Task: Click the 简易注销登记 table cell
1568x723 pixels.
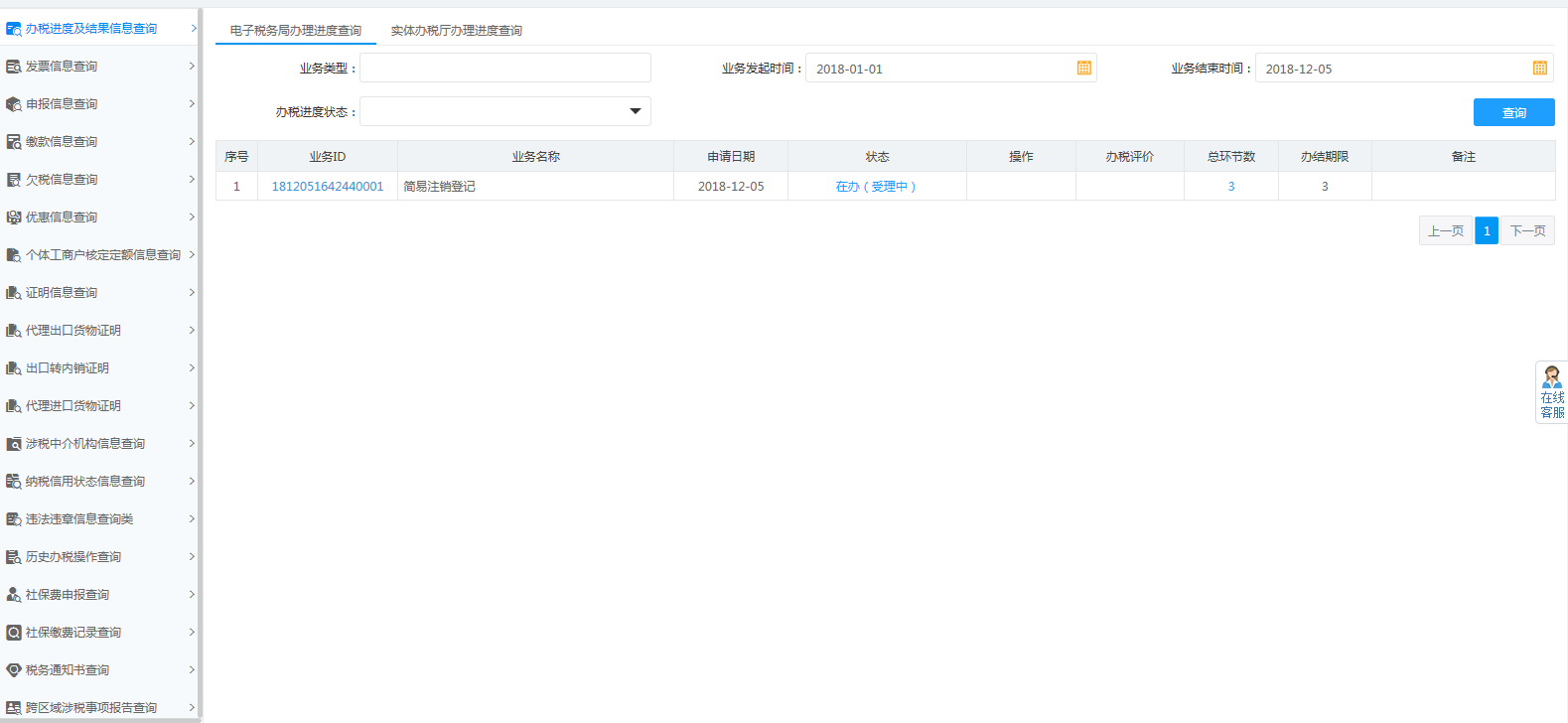Action: 535,187
